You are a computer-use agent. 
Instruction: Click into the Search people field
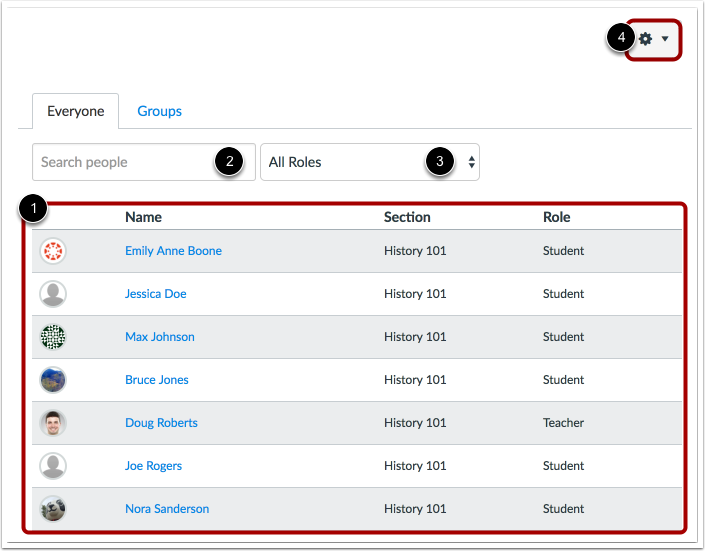[x=143, y=162]
